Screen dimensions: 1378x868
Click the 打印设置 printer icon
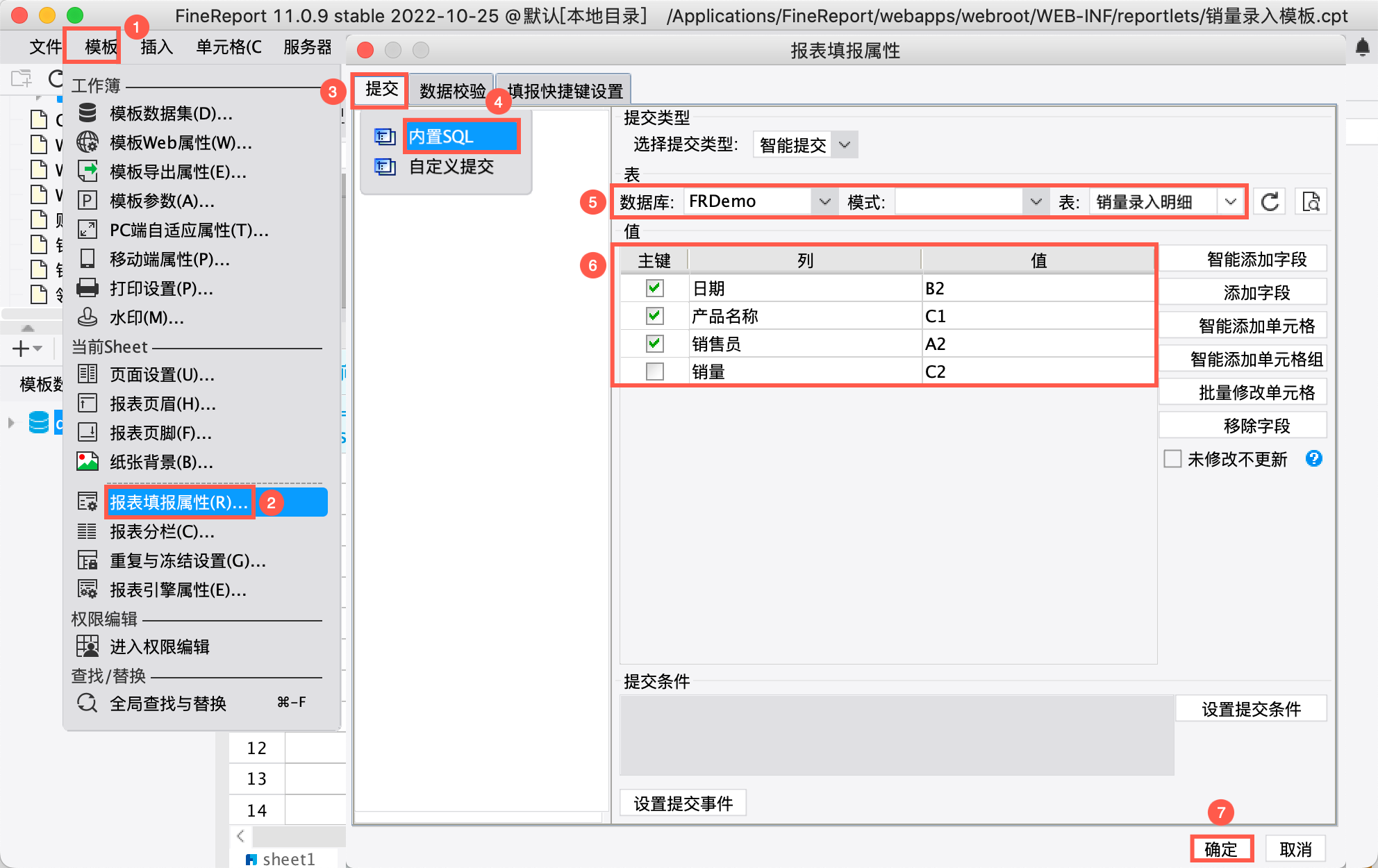88,288
